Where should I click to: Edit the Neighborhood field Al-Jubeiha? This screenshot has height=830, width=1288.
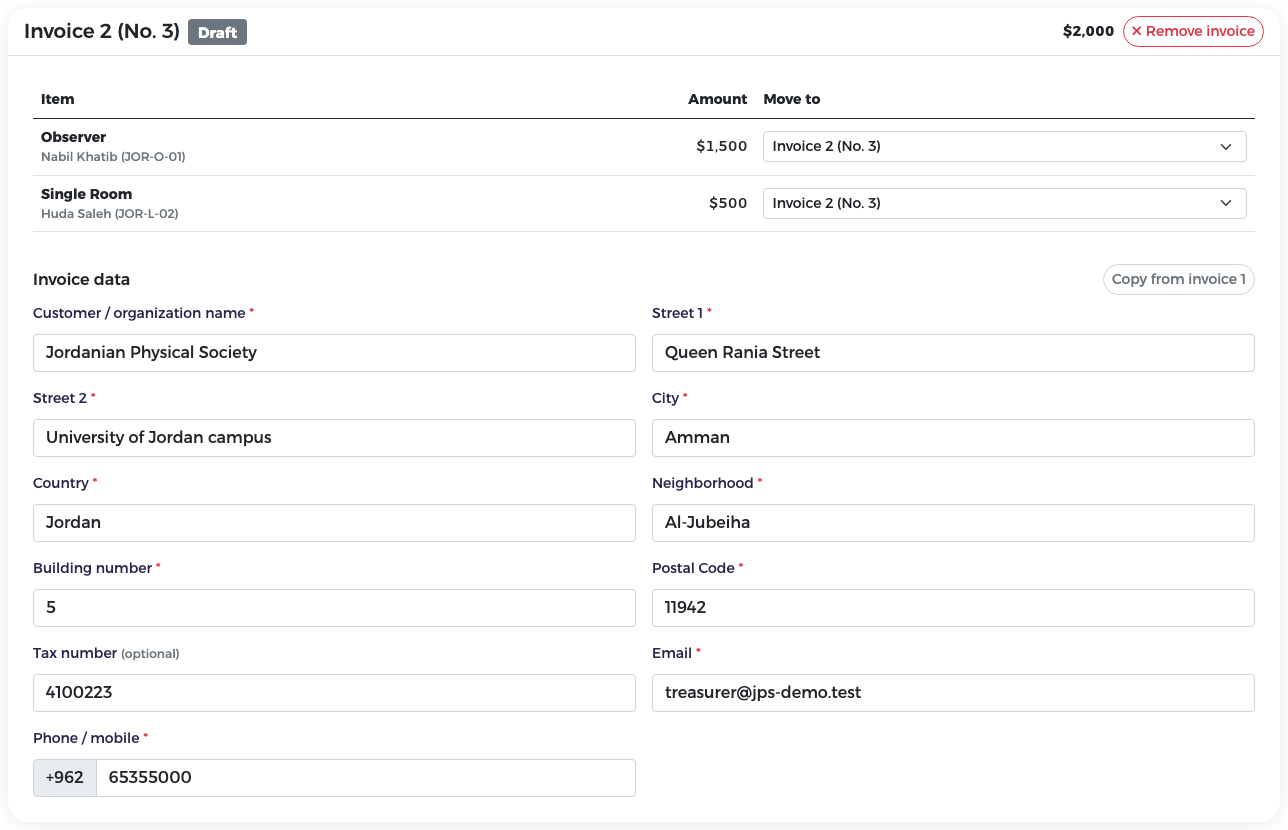point(952,522)
